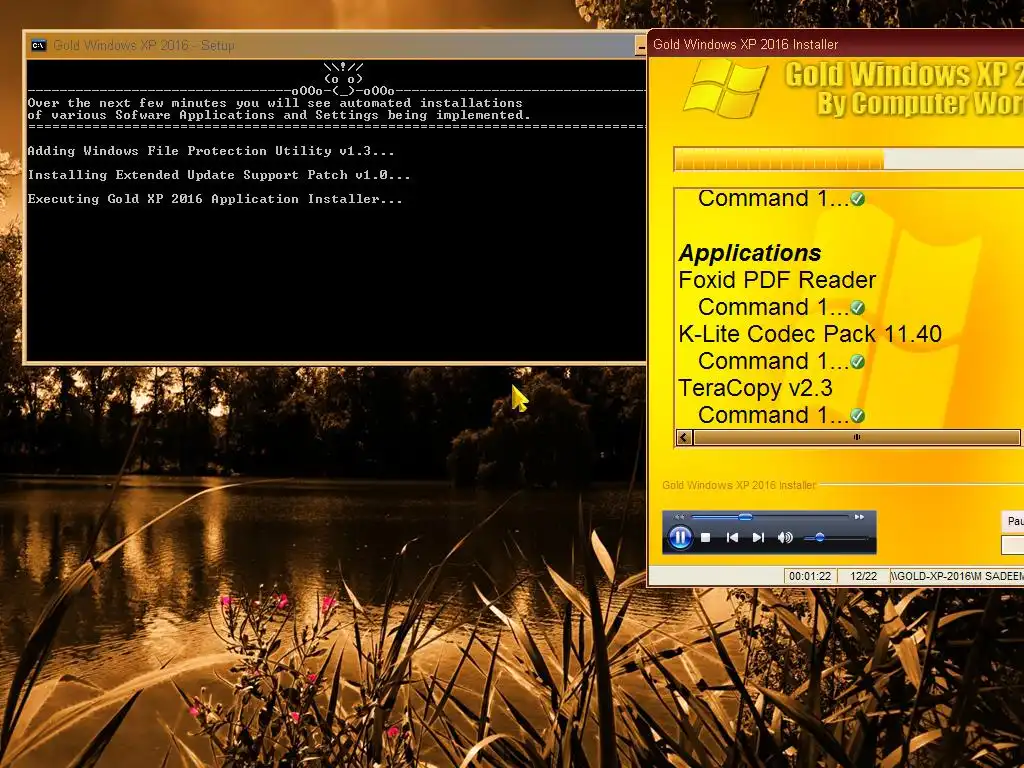This screenshot has width=1024, height=768.
Task: Skip to the previous track
Action: coord(732,537)
